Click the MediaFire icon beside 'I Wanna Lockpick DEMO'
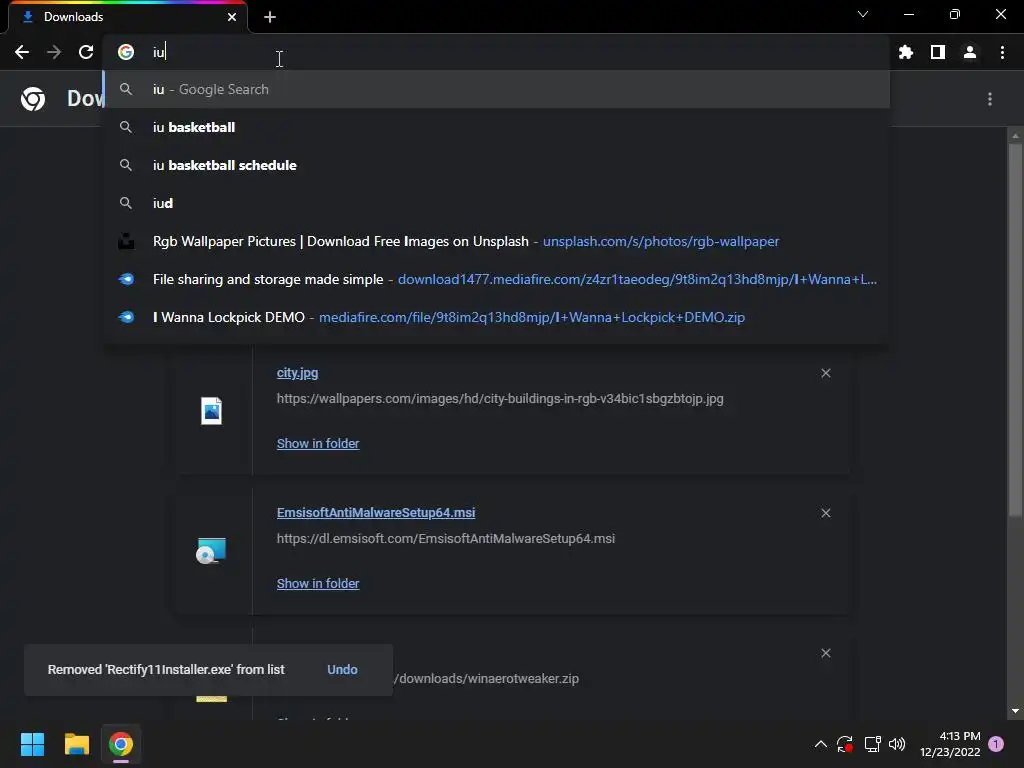Screen dimensions: 1024x768 click(126, 317)
